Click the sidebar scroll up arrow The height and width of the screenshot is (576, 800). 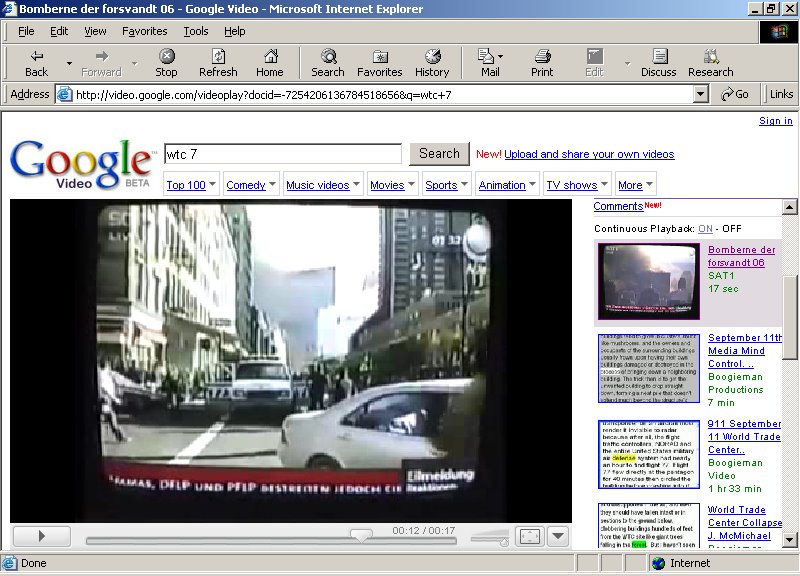(x=789, y=207)
